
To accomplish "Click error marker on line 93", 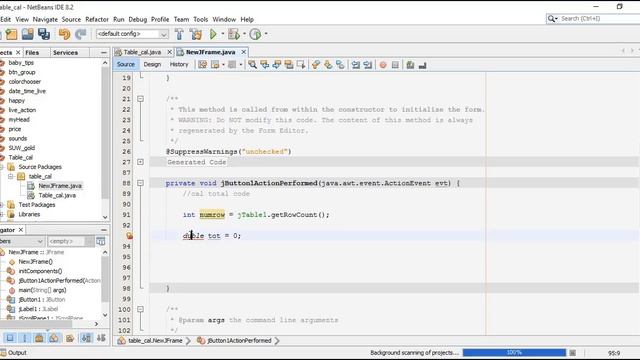I will (129, 236).
